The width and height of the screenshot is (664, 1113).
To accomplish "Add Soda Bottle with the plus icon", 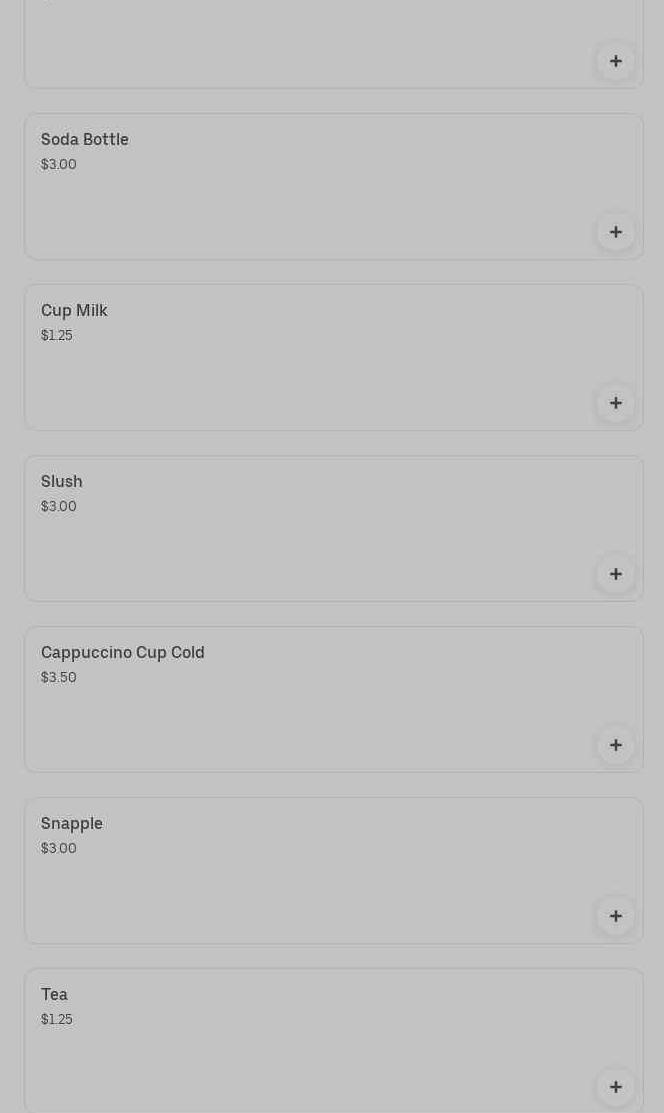I will 615,232.
